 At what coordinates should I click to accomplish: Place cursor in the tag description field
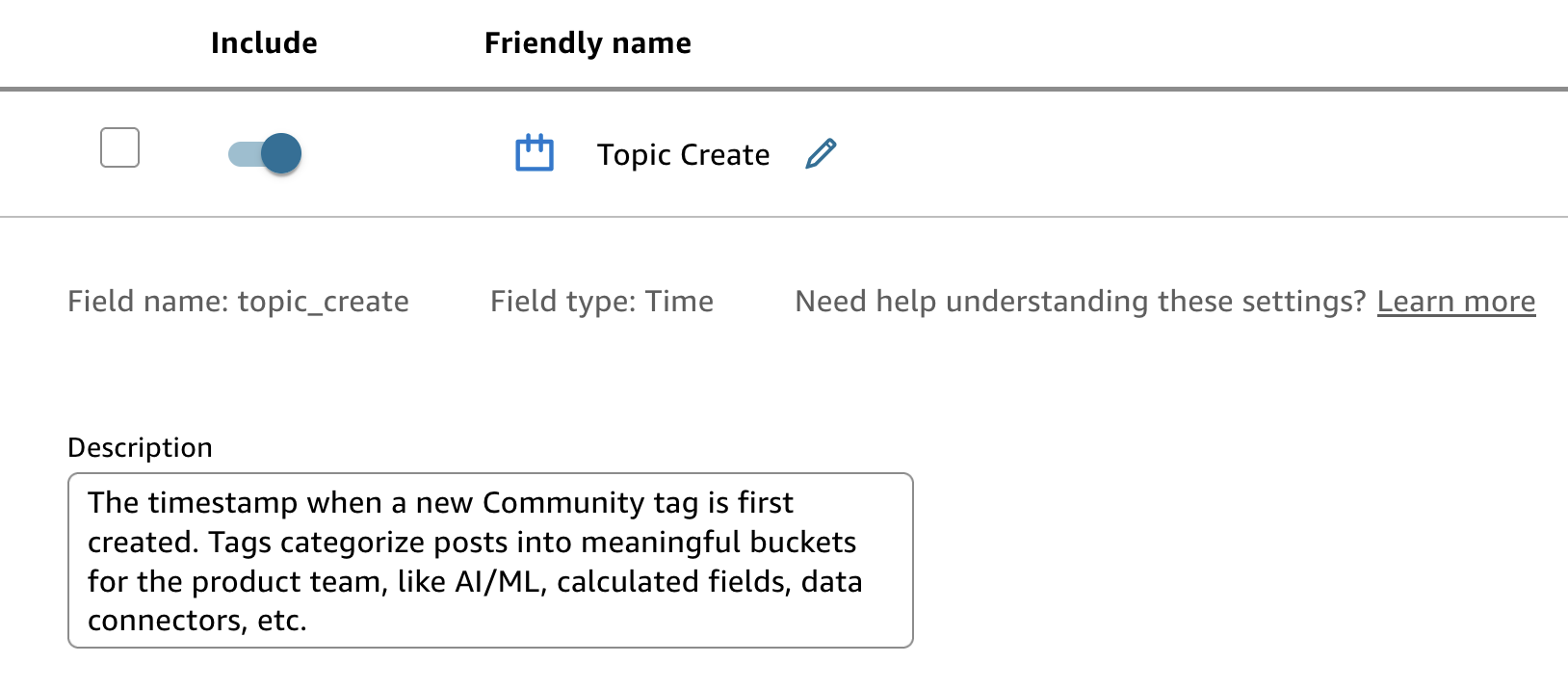click(491, 559)
